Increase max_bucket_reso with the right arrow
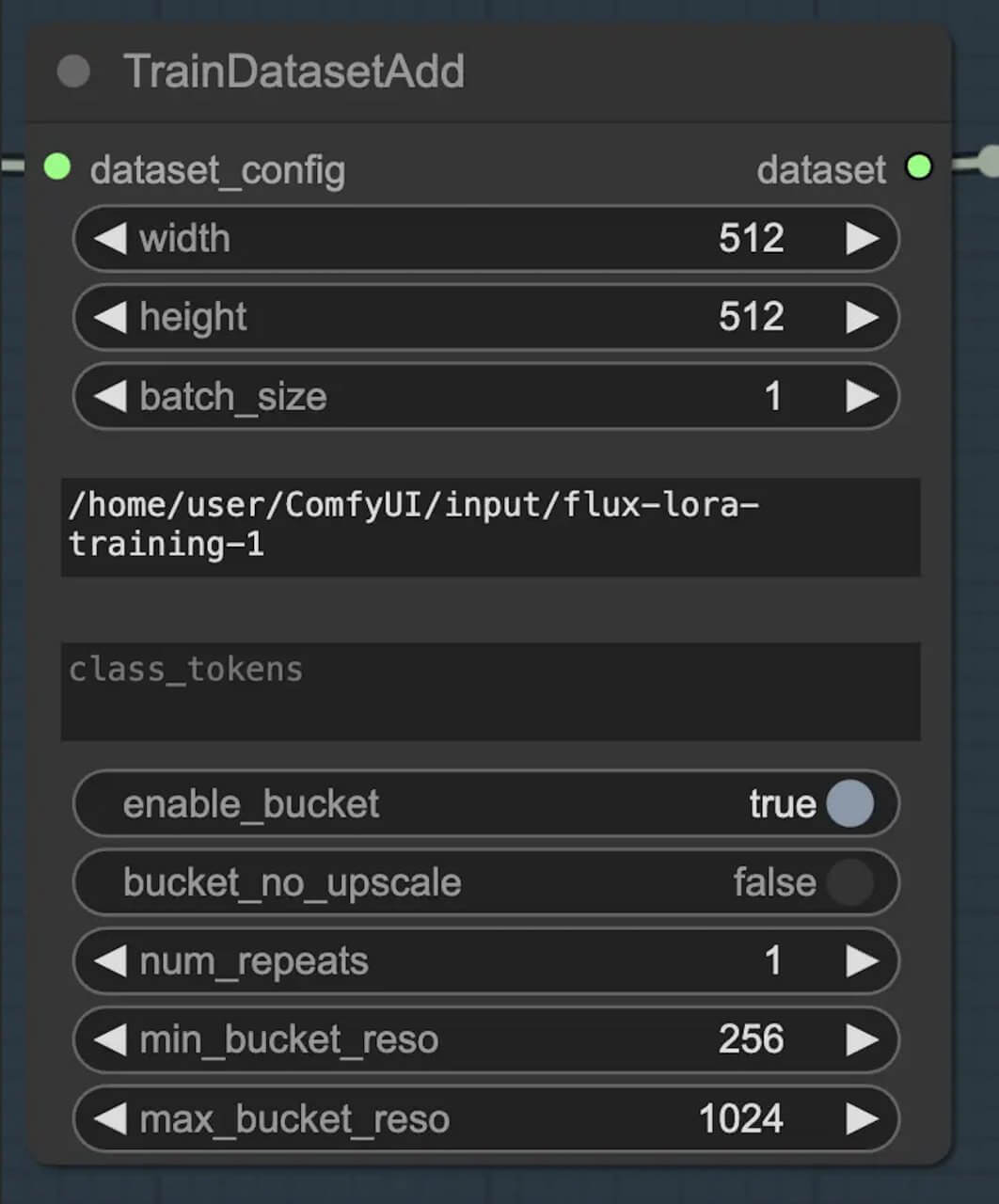 click(862, 1119)
